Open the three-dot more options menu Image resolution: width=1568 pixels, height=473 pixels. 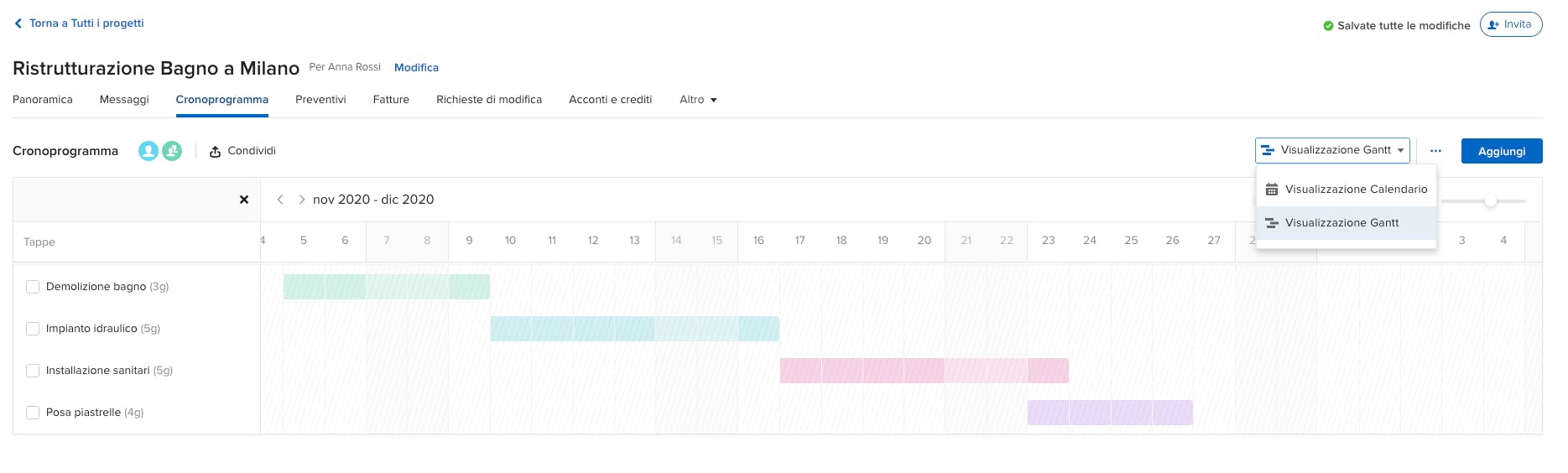click(x=1435, y=151)
